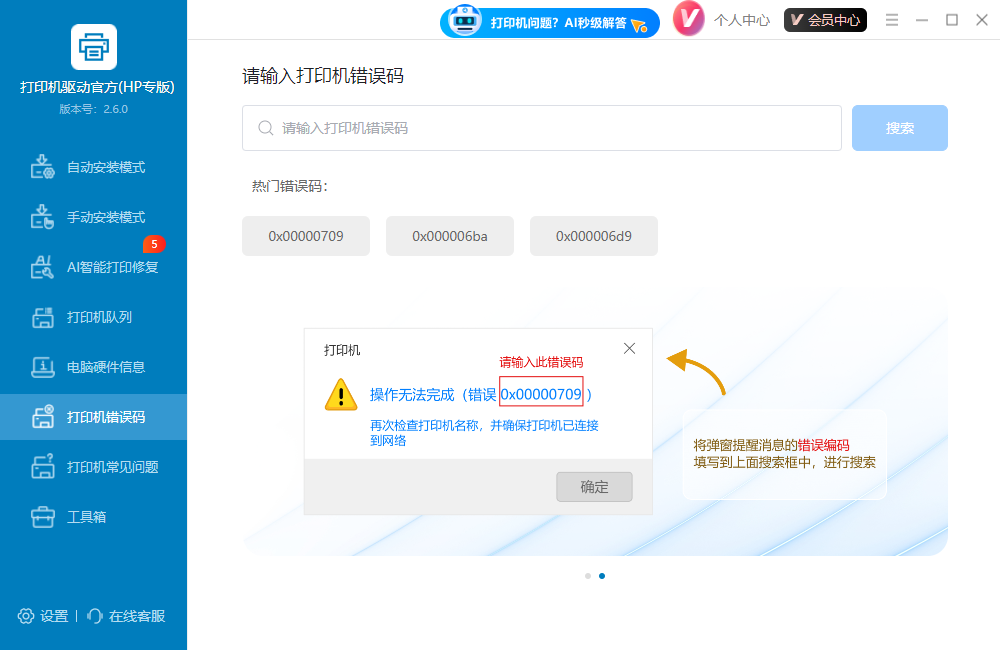Open 设置 with the gear icon

27,617
